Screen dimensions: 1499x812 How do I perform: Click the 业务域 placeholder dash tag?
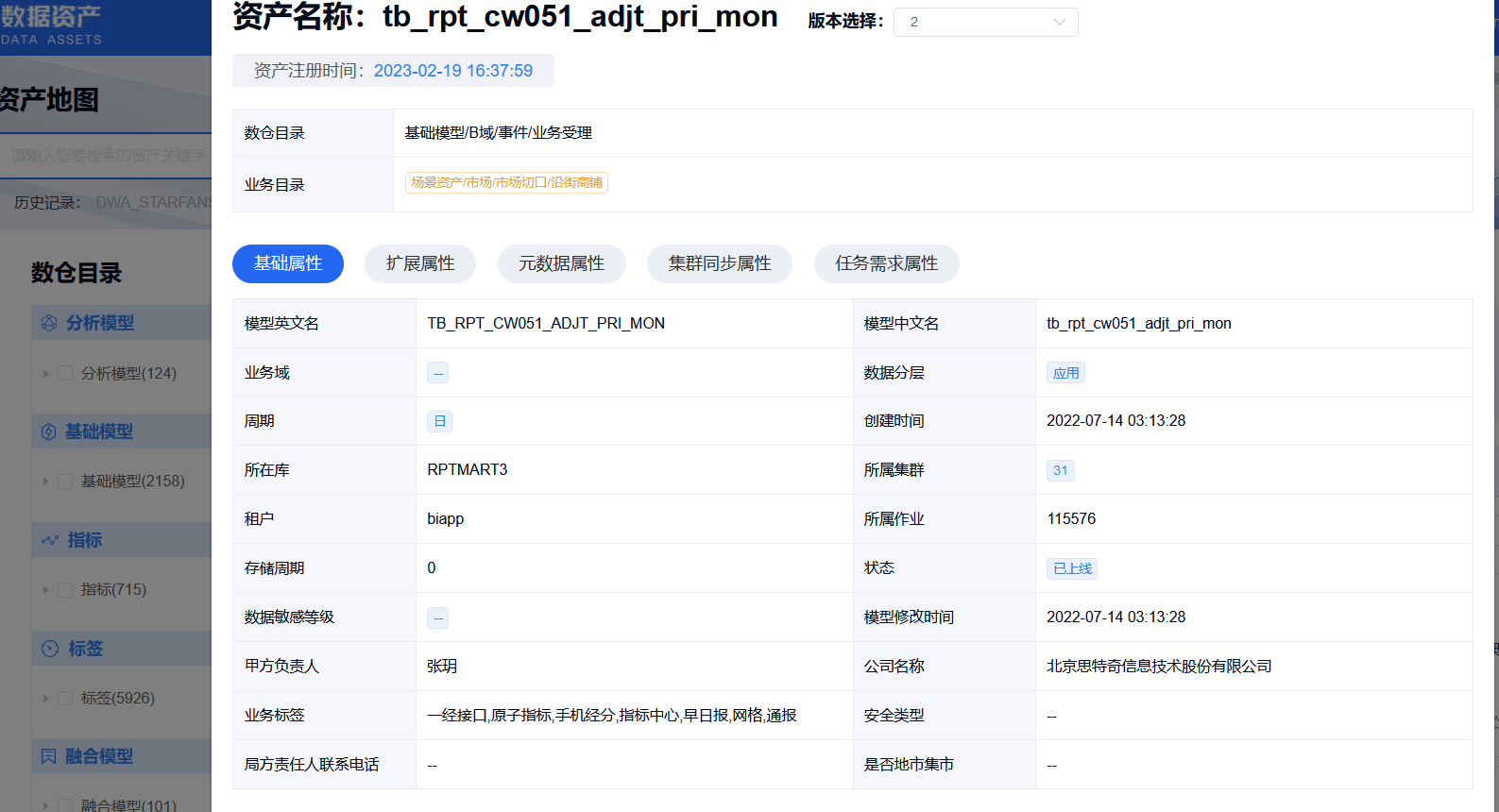coord(437,373)
